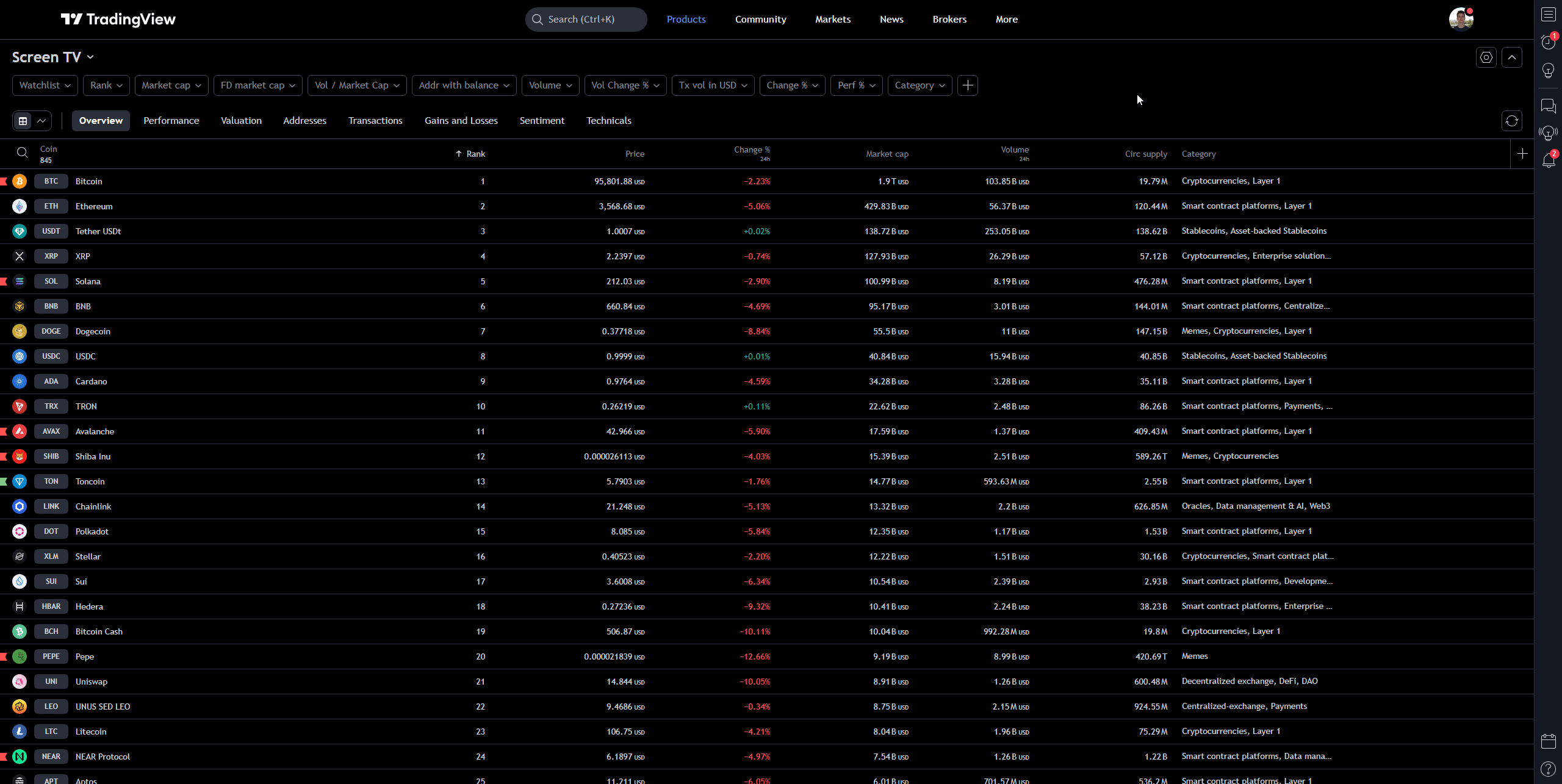The height and width of the screenshot is (784, 1562).
Task: Expand the FD market cap filter
Action: pyautogui.click(x=257, y=85)
